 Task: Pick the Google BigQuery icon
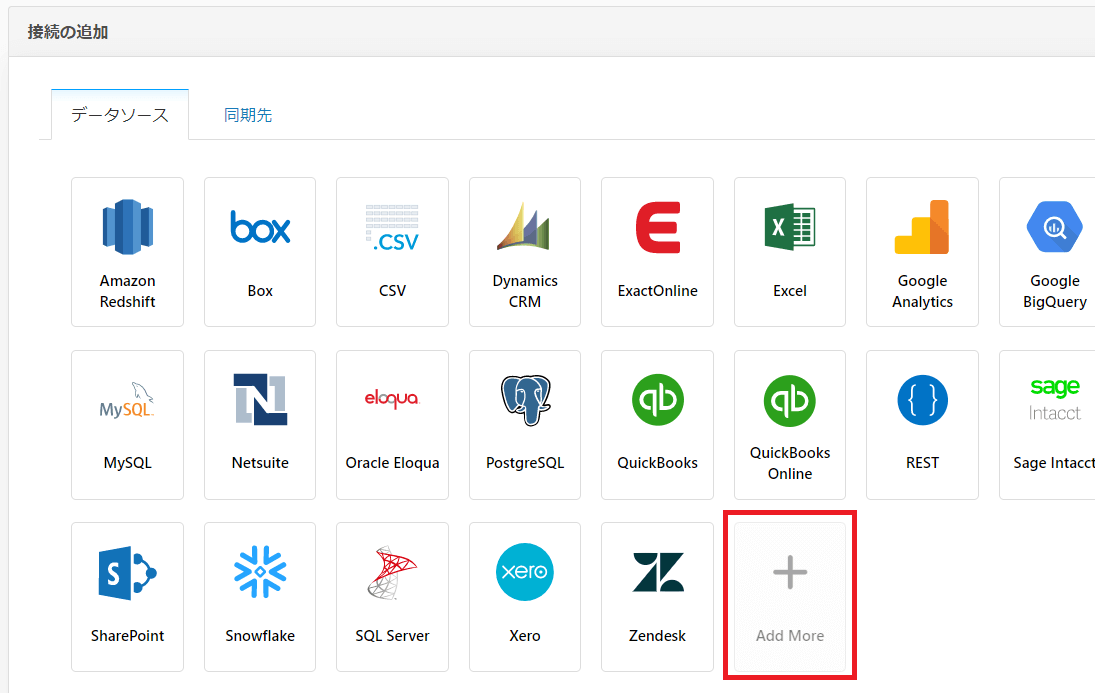coord(1054,227)
